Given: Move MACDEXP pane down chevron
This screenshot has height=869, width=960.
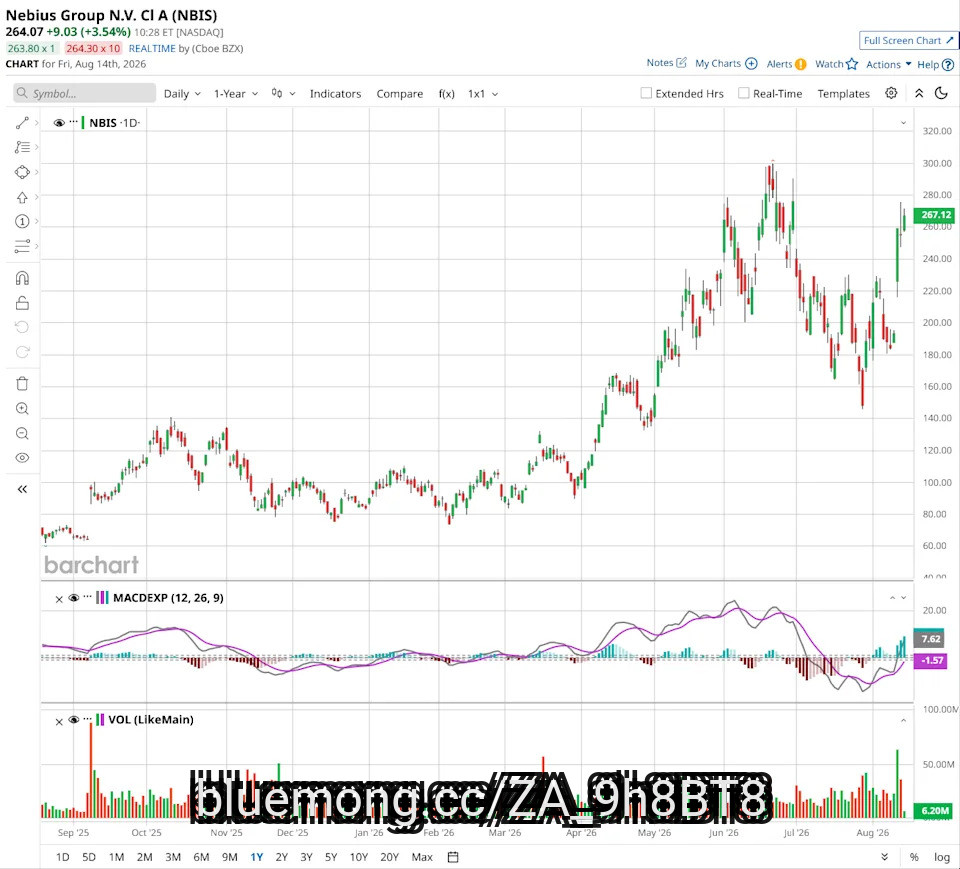Looking at the screenshot, I should (903, 598).
